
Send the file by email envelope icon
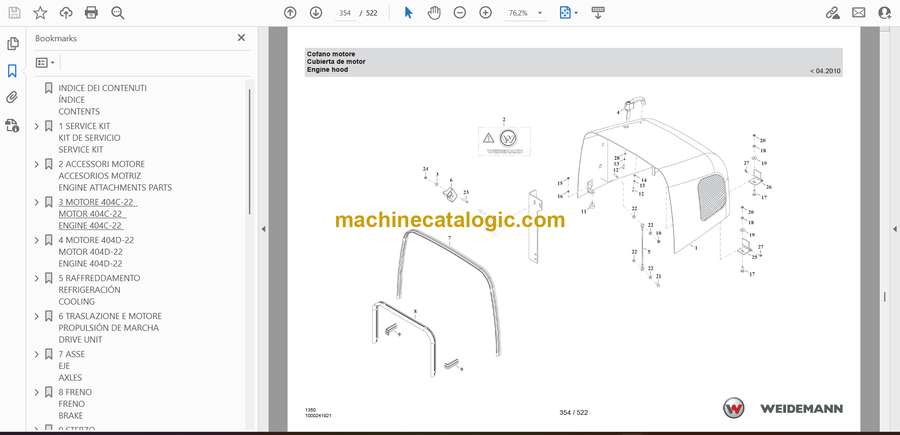[x=859, y=13]
